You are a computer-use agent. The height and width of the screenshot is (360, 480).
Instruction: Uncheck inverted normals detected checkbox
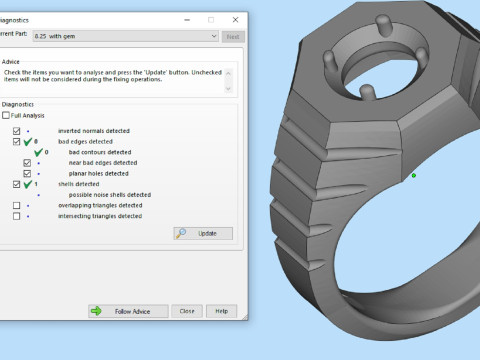pos(16,131)
